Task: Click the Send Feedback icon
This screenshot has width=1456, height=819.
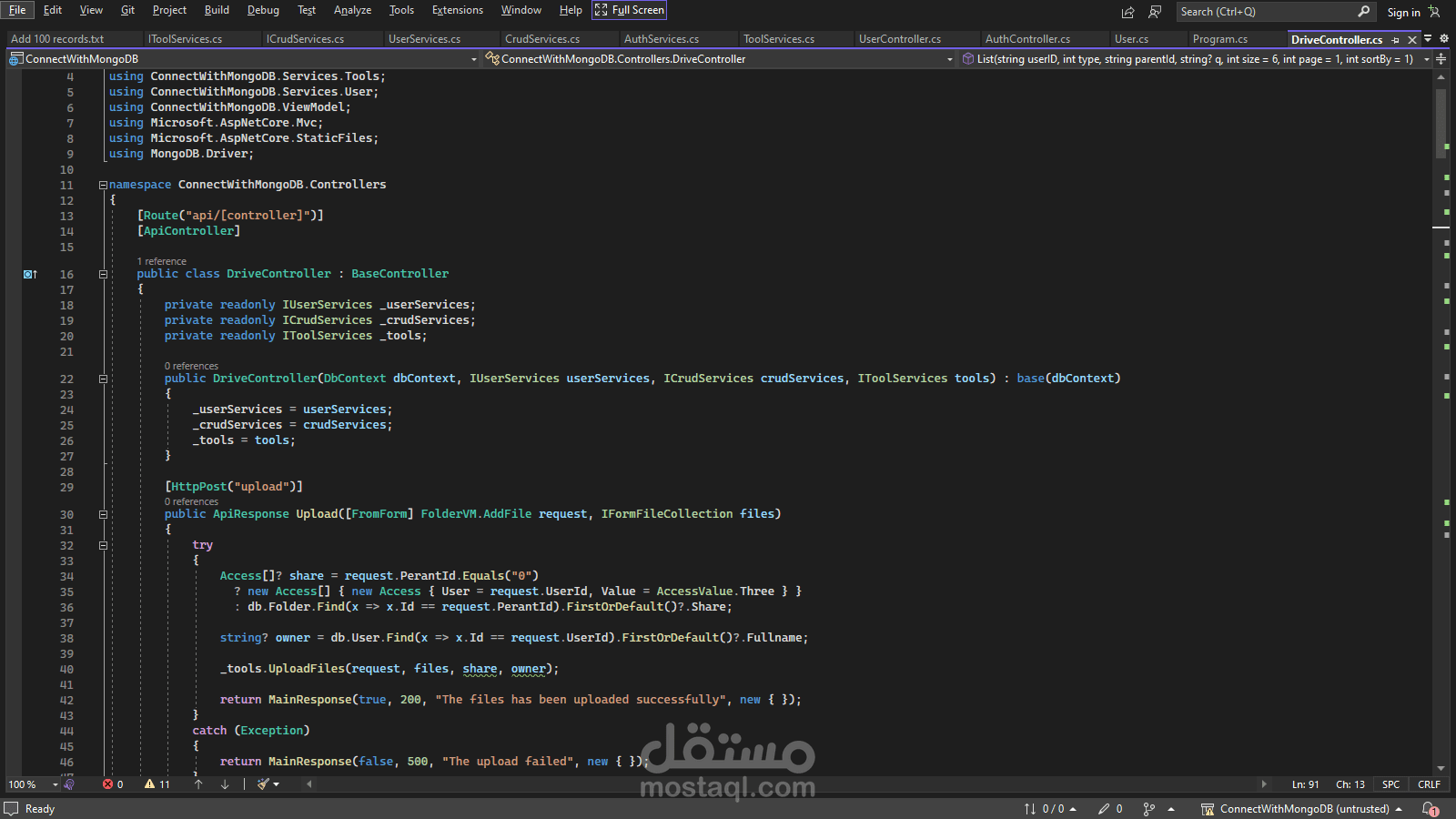Action: coord(1155,12)
